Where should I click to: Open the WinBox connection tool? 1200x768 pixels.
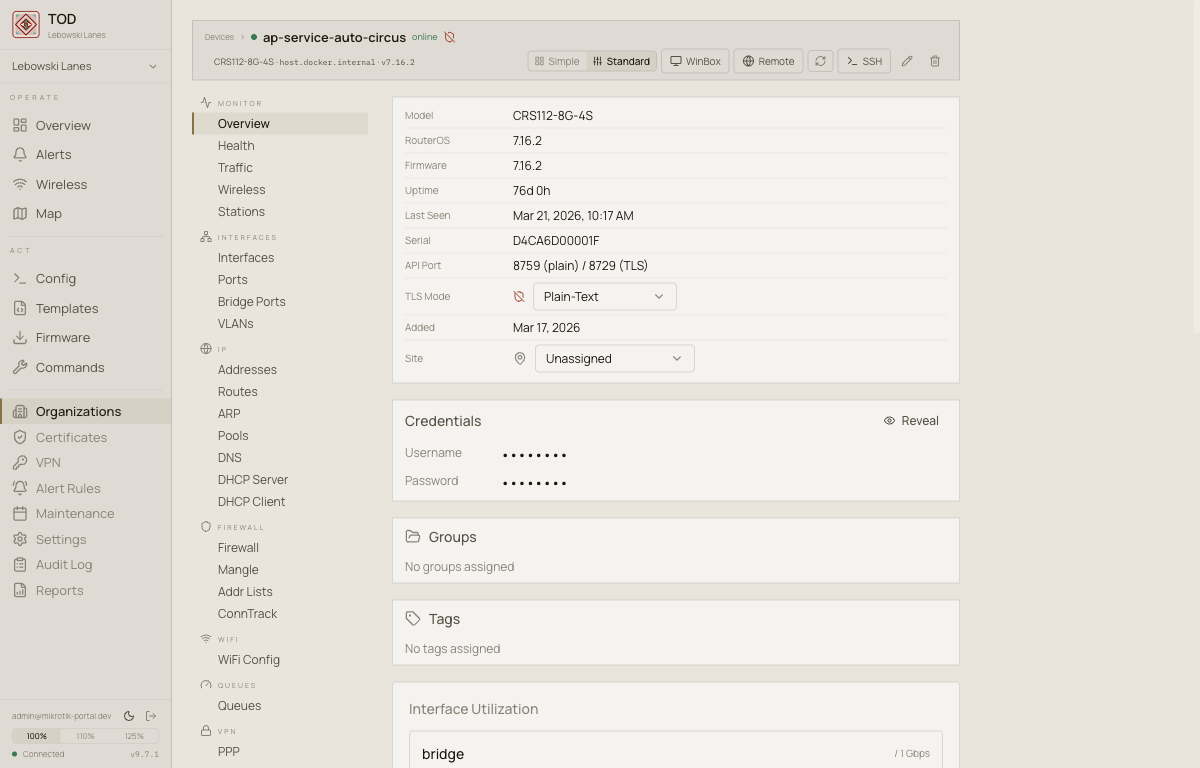694,61
